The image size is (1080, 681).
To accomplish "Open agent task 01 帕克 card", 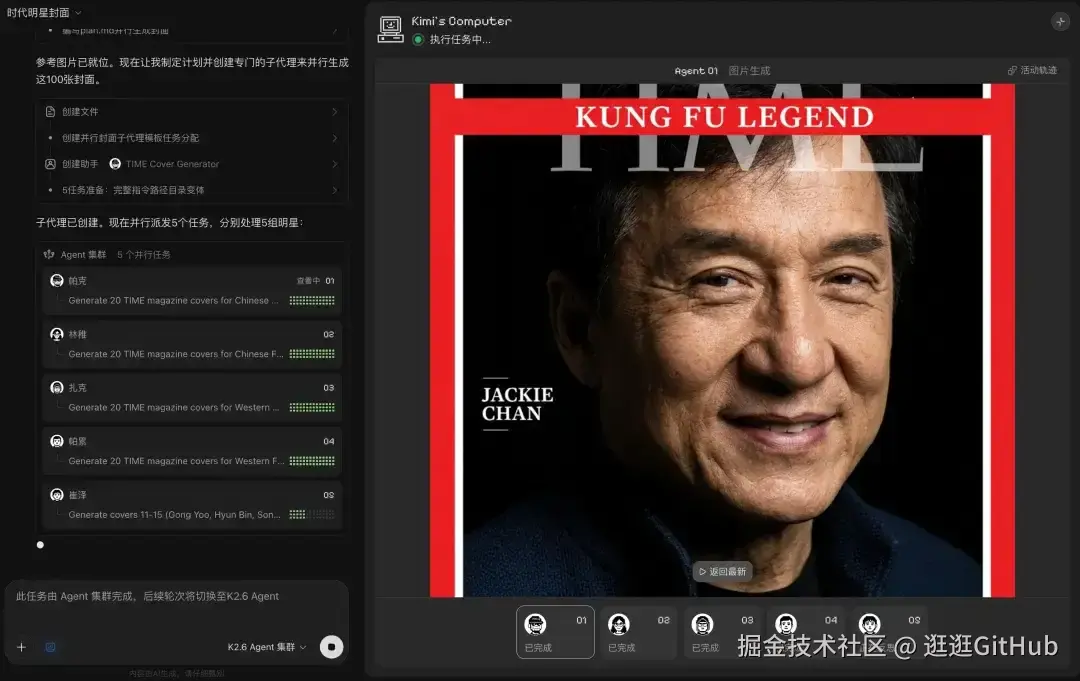I will coord(192,291).
